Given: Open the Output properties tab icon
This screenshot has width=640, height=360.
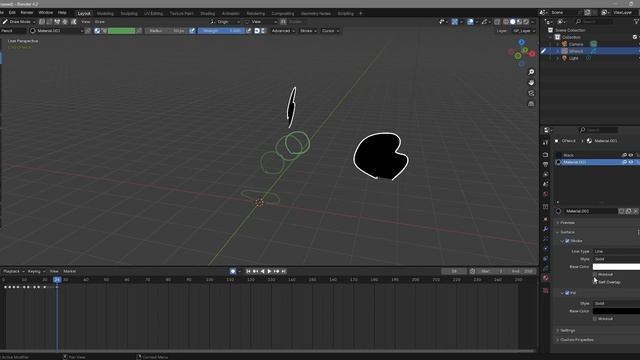Looking at the screenshot, I should [546, 164].
